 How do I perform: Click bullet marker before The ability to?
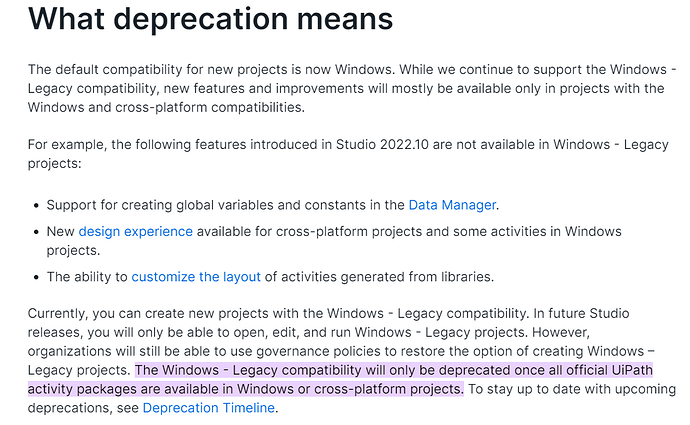[x=37, y=277]
